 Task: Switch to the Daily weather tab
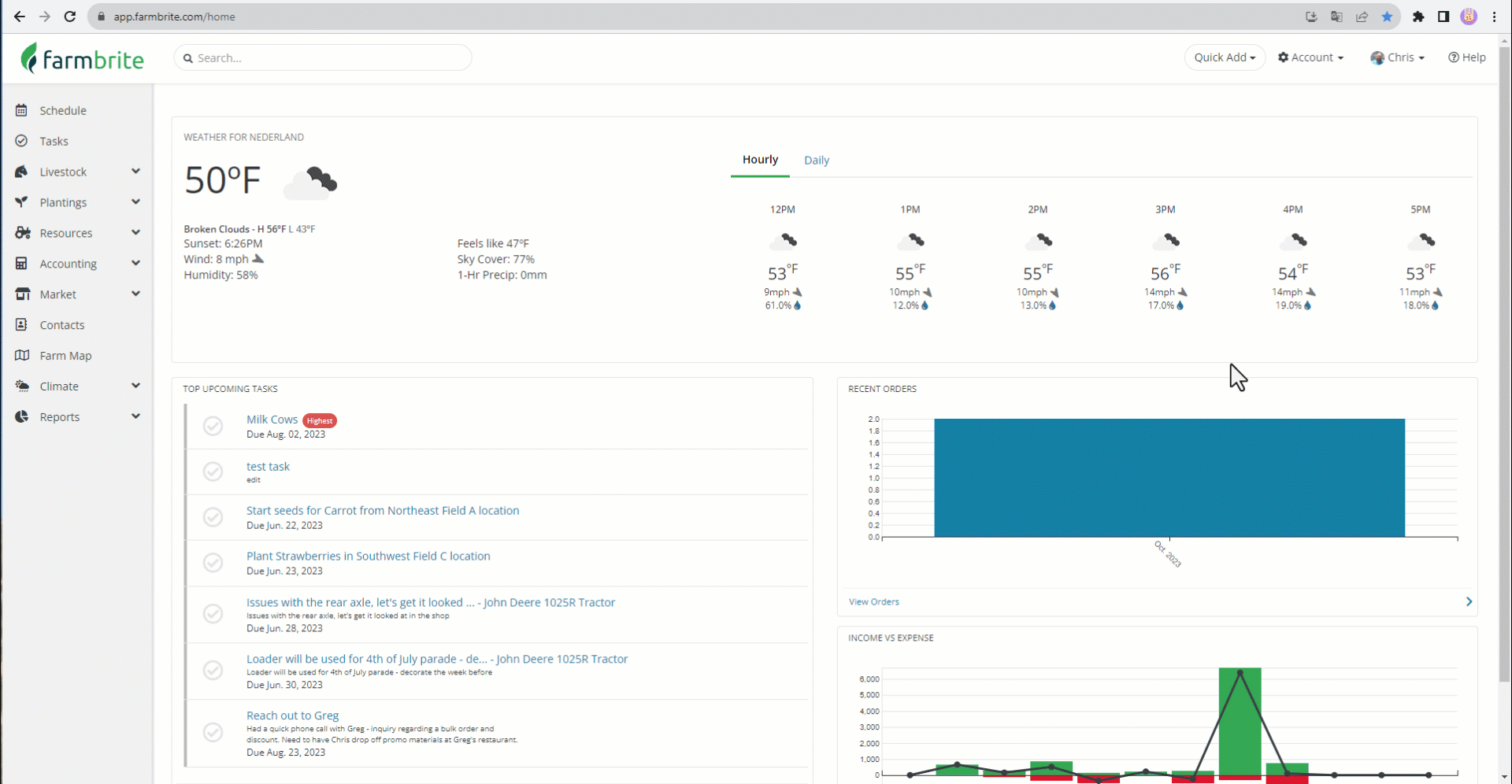816,160
